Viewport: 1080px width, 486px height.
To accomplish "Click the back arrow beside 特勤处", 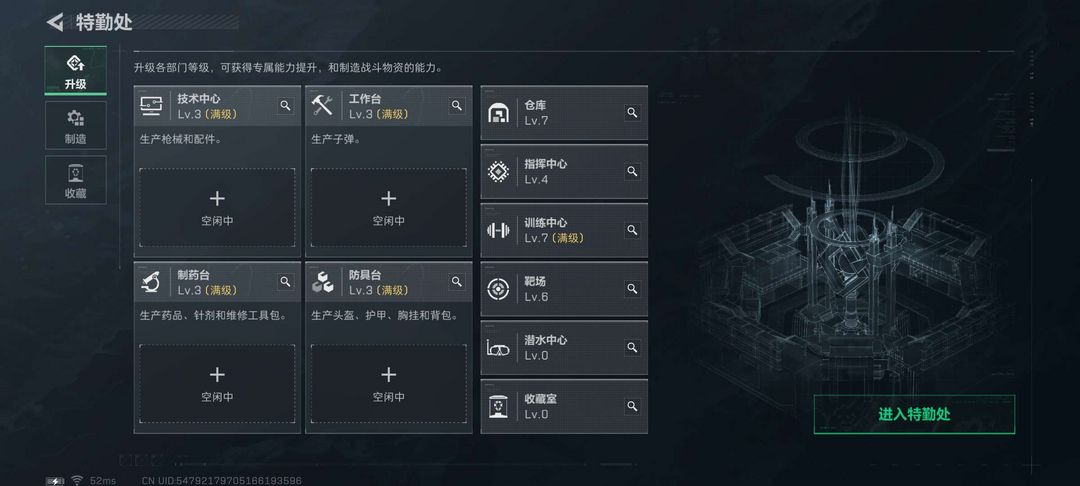I will 55,22.
